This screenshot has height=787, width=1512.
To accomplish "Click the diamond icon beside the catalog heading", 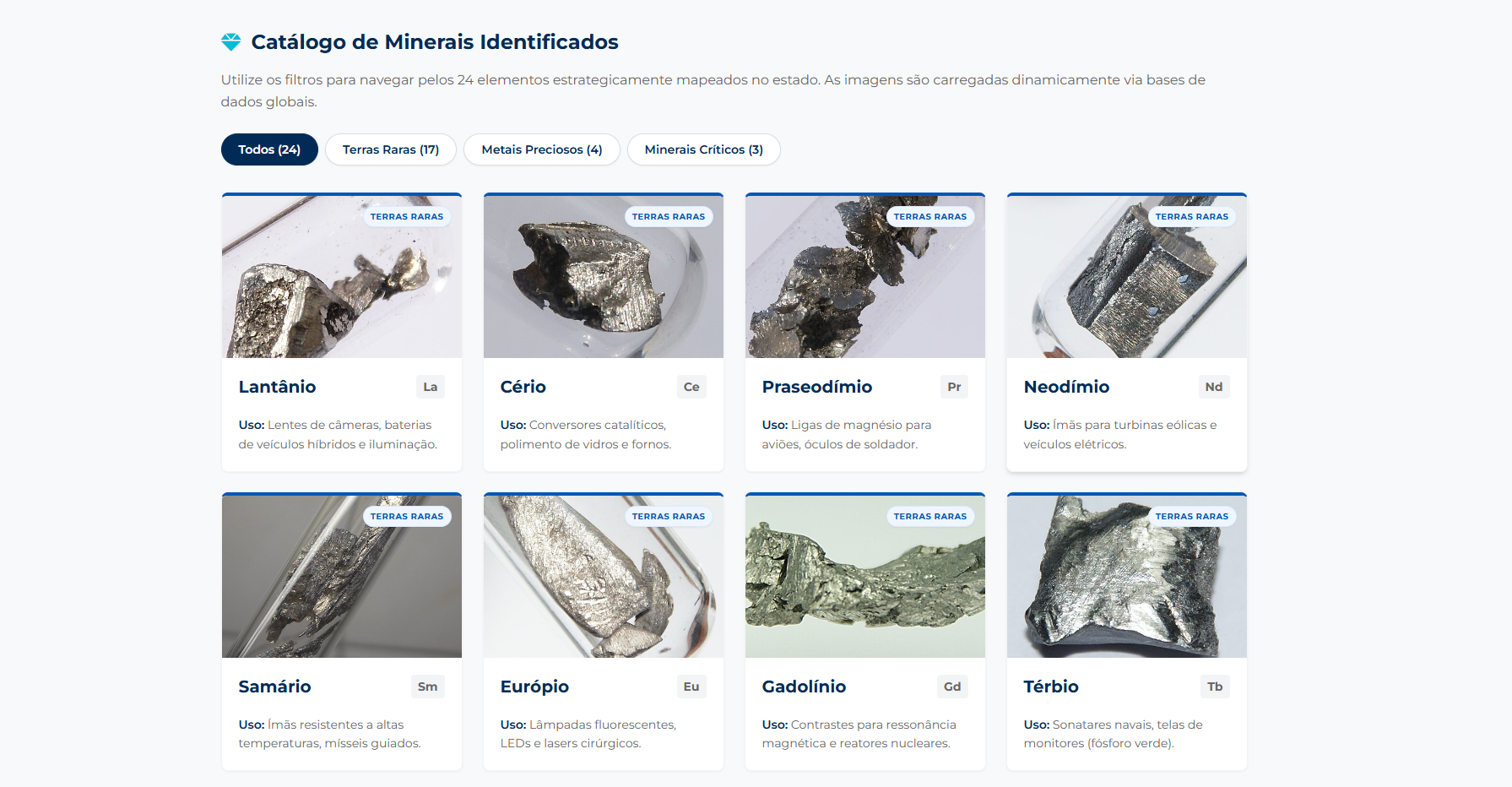I will [x=230, y=42].
